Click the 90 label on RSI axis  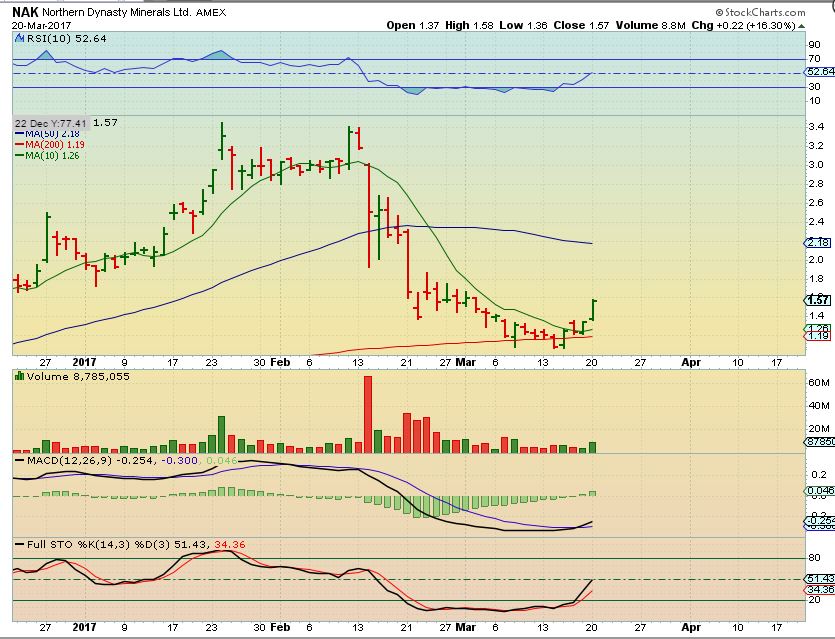814,45
